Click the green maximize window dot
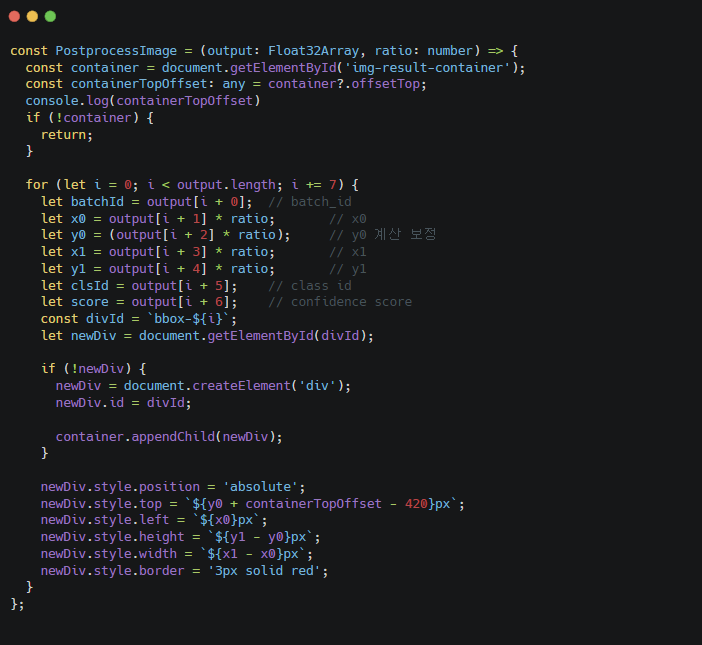The height and width of the screenshot is (645, 702). [50, 17]
